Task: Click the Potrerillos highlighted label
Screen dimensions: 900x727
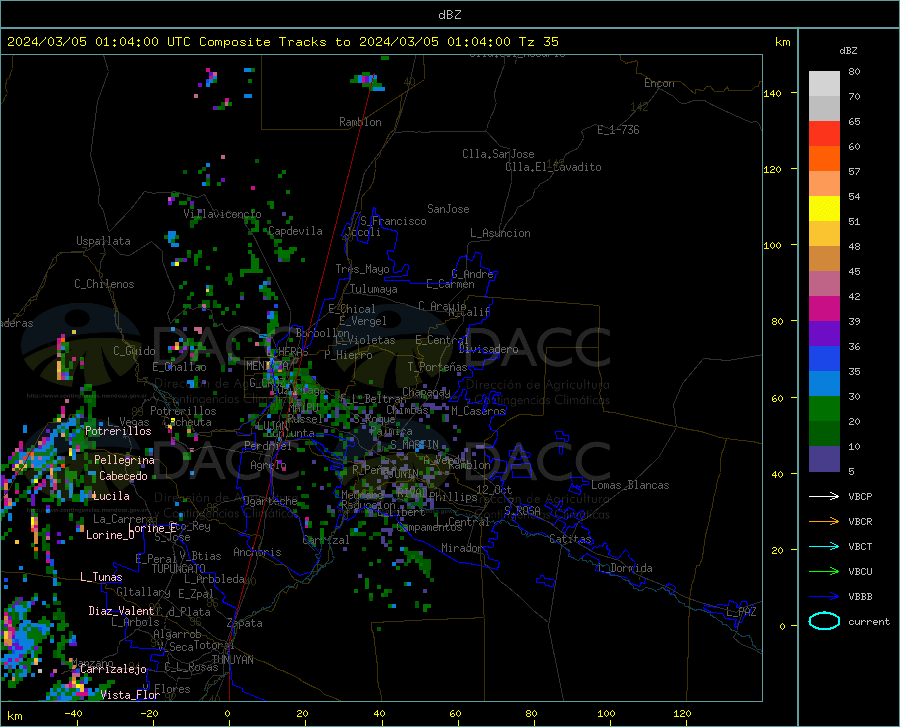Action: (118, 431)
